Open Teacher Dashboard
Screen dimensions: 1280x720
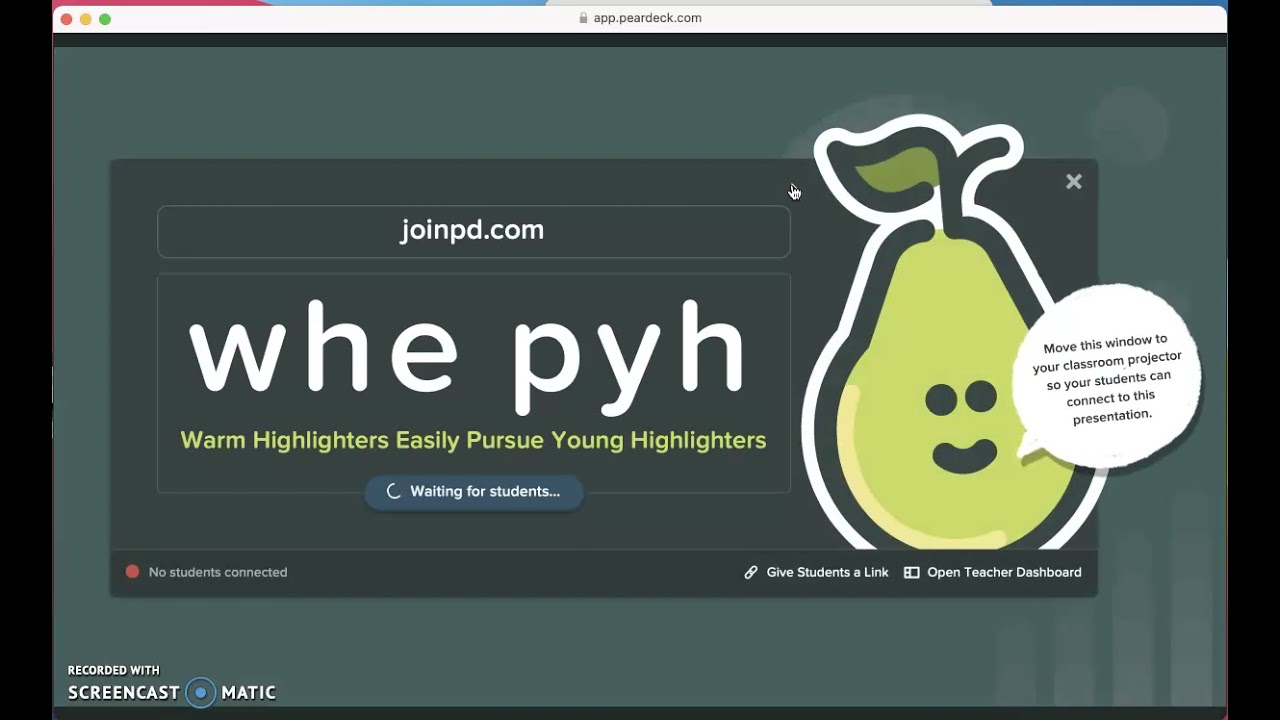(993, 572)
